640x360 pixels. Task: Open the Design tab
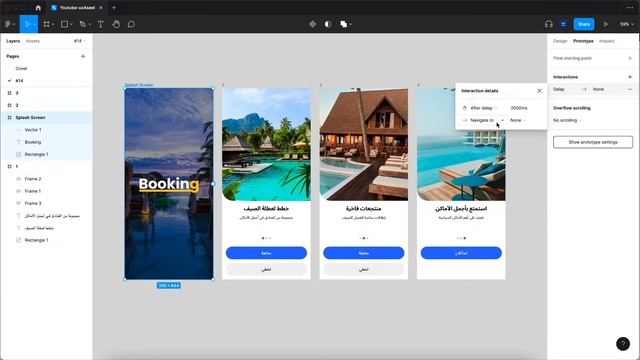560,41
